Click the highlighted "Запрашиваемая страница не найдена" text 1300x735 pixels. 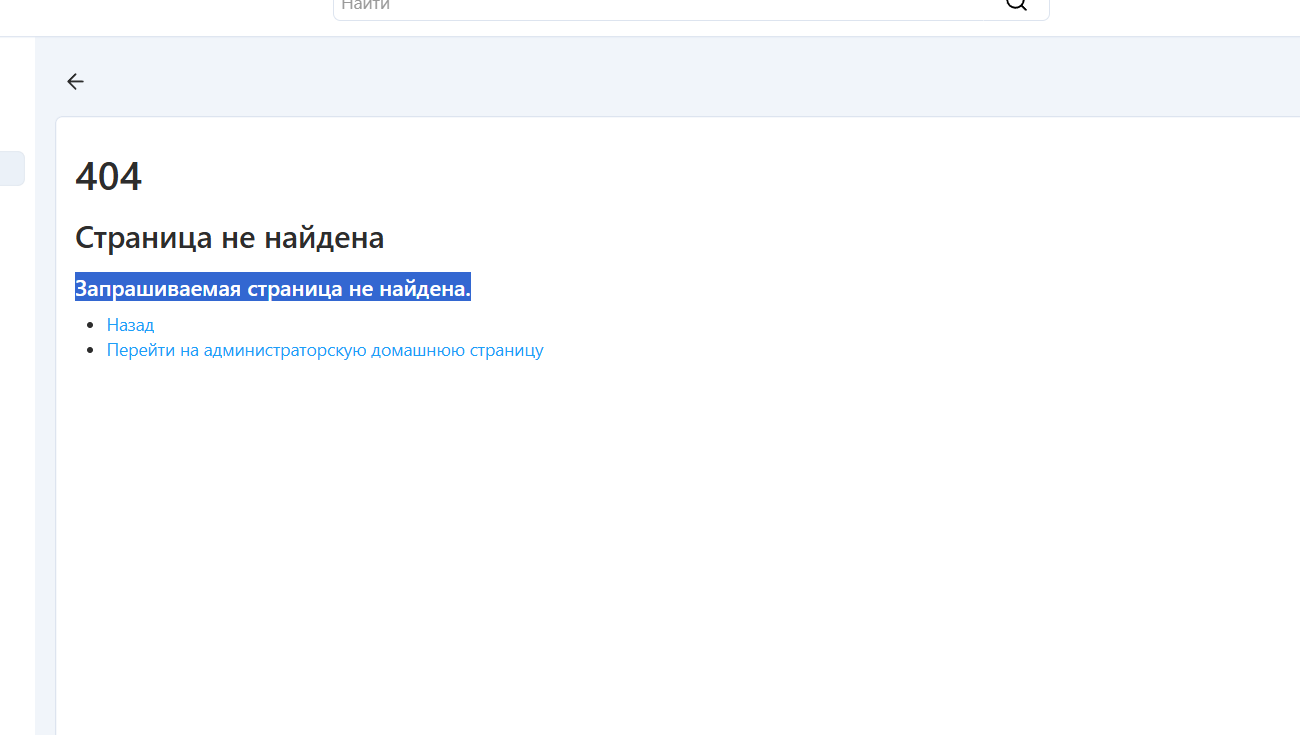(272, 289)
